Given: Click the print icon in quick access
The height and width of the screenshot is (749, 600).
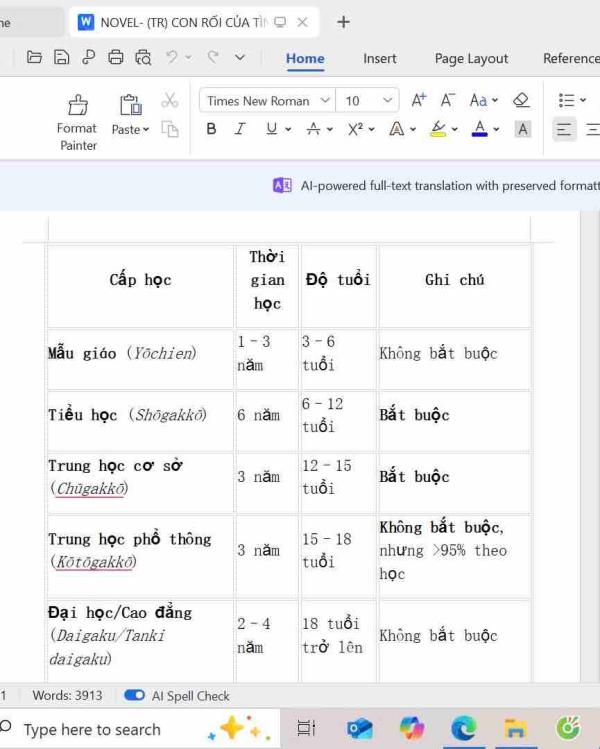Looking at the screenshot, I should point(115,58).
